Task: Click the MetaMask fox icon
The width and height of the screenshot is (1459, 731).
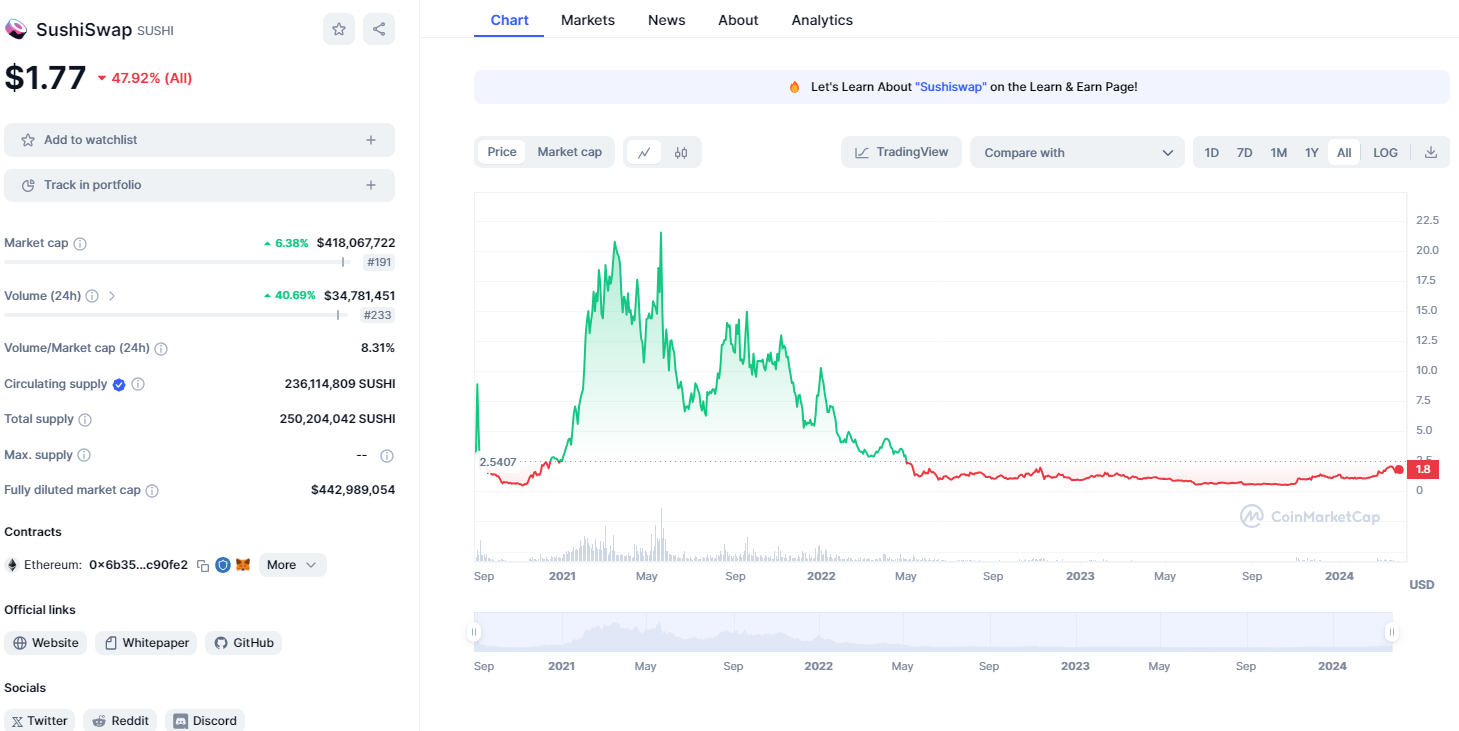Action: [x=243, y=565]
